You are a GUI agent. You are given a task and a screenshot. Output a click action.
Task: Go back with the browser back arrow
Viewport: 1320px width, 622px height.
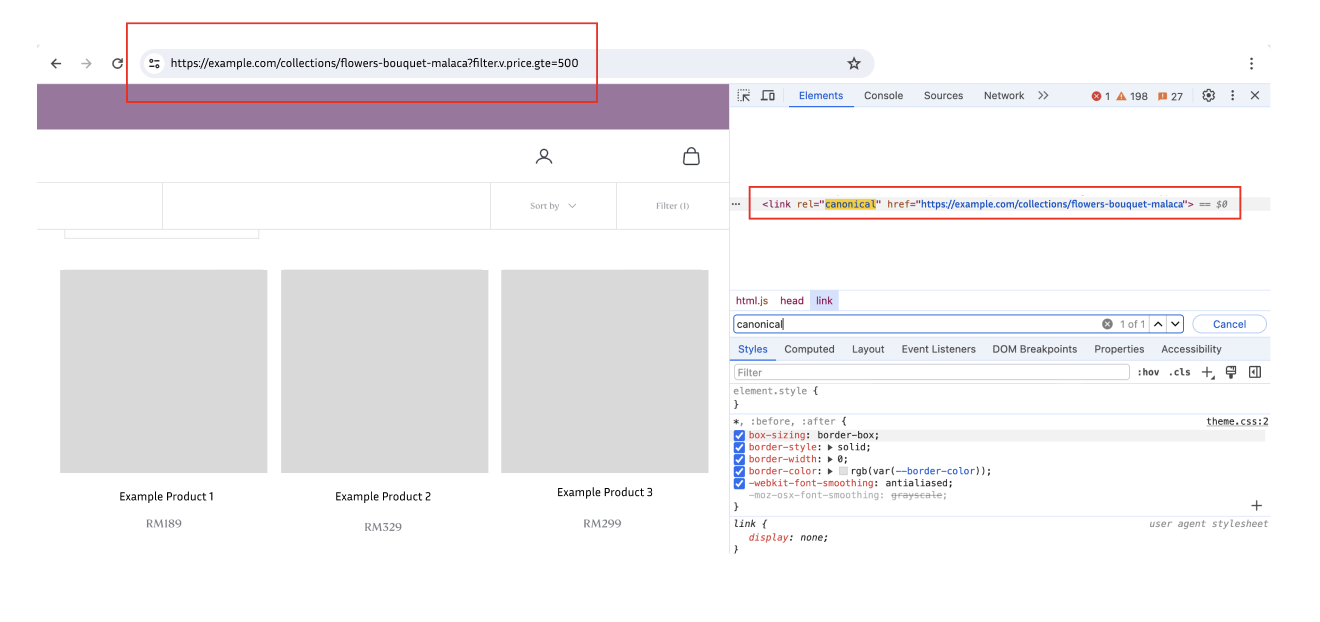(56, 63)
